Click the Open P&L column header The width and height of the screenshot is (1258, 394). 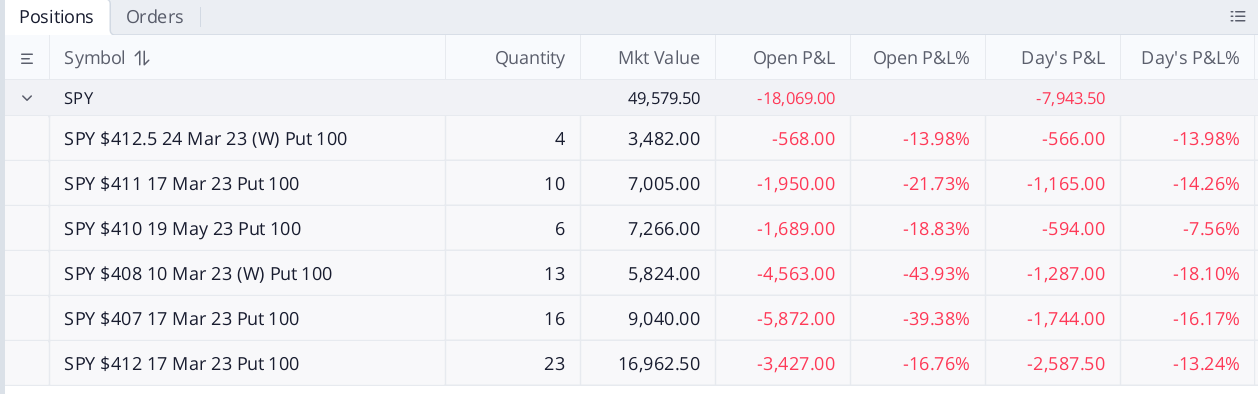tap(794, 58)
